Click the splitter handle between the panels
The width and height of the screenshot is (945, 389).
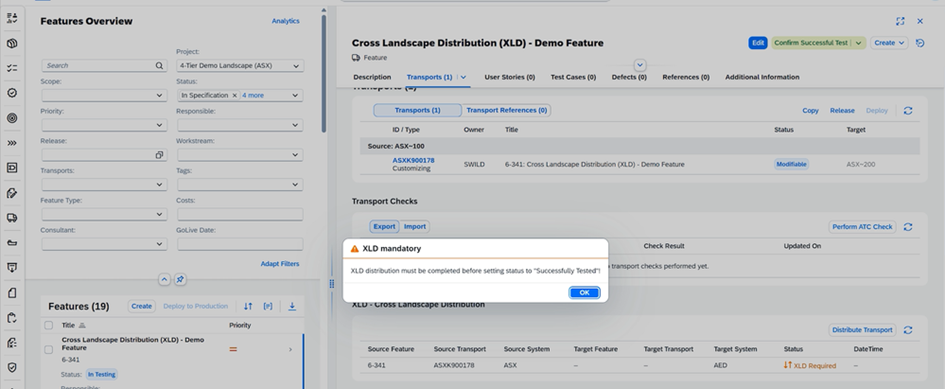[x=331, y=283]
